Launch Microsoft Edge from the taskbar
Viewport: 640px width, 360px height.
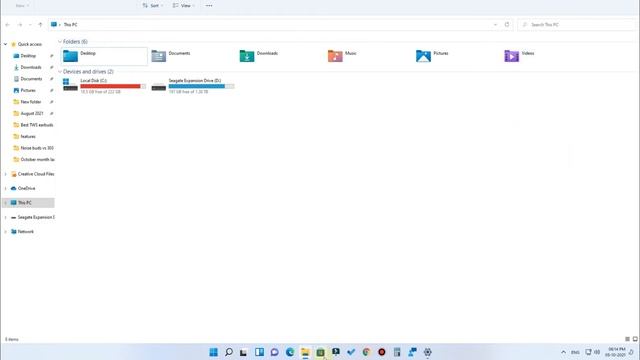tap(290, 352)
